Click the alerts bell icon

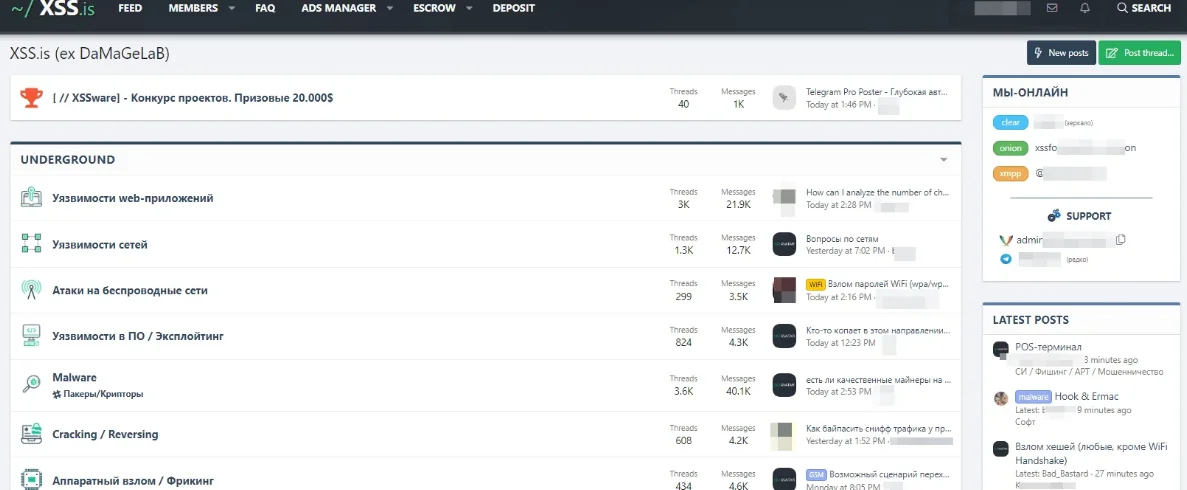click(x=1085, y=8)
